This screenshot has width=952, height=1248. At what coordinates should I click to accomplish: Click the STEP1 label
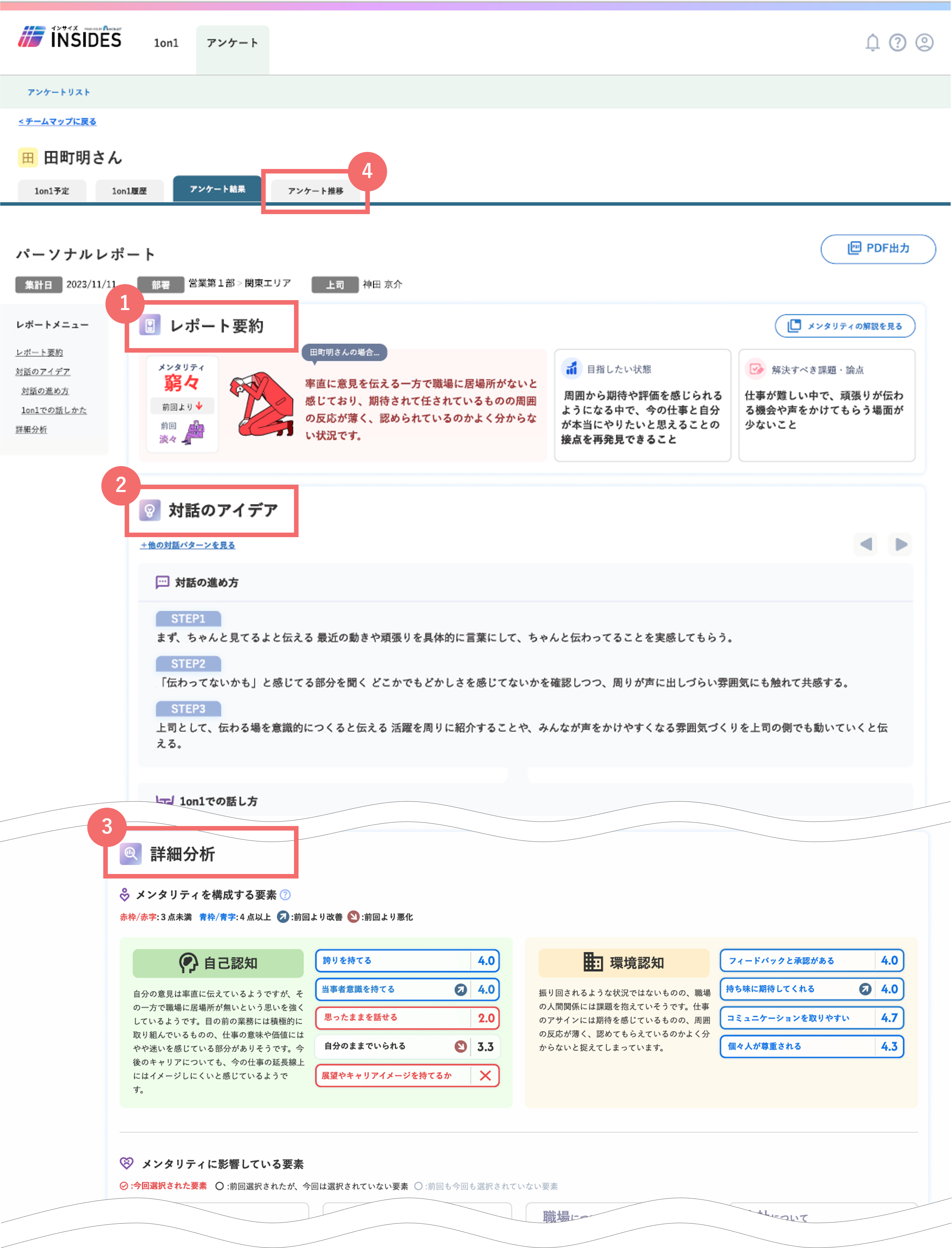(x=188, y=618)
